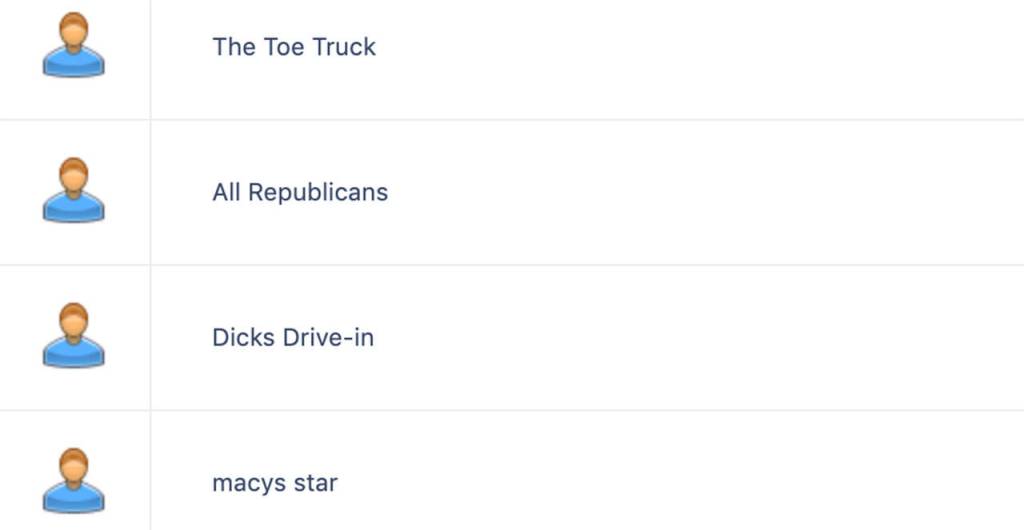The image size is (1024, 530).
Task: Select empty row space after macys star
Action: [x=700, y=483]
